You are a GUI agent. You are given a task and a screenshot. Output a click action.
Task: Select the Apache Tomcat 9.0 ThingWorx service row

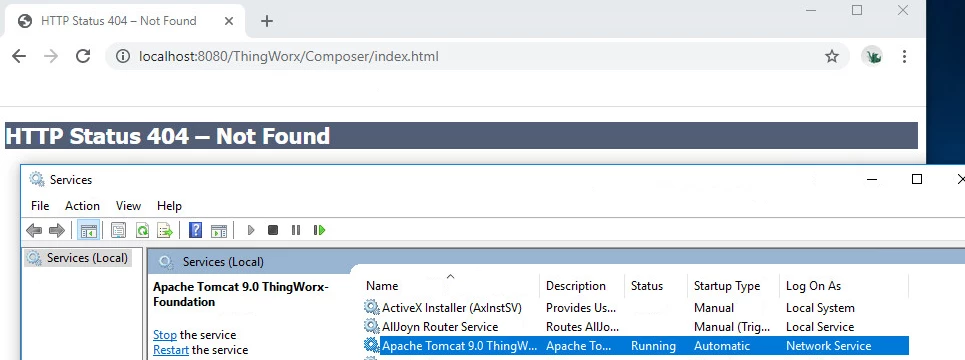[635, 346]
